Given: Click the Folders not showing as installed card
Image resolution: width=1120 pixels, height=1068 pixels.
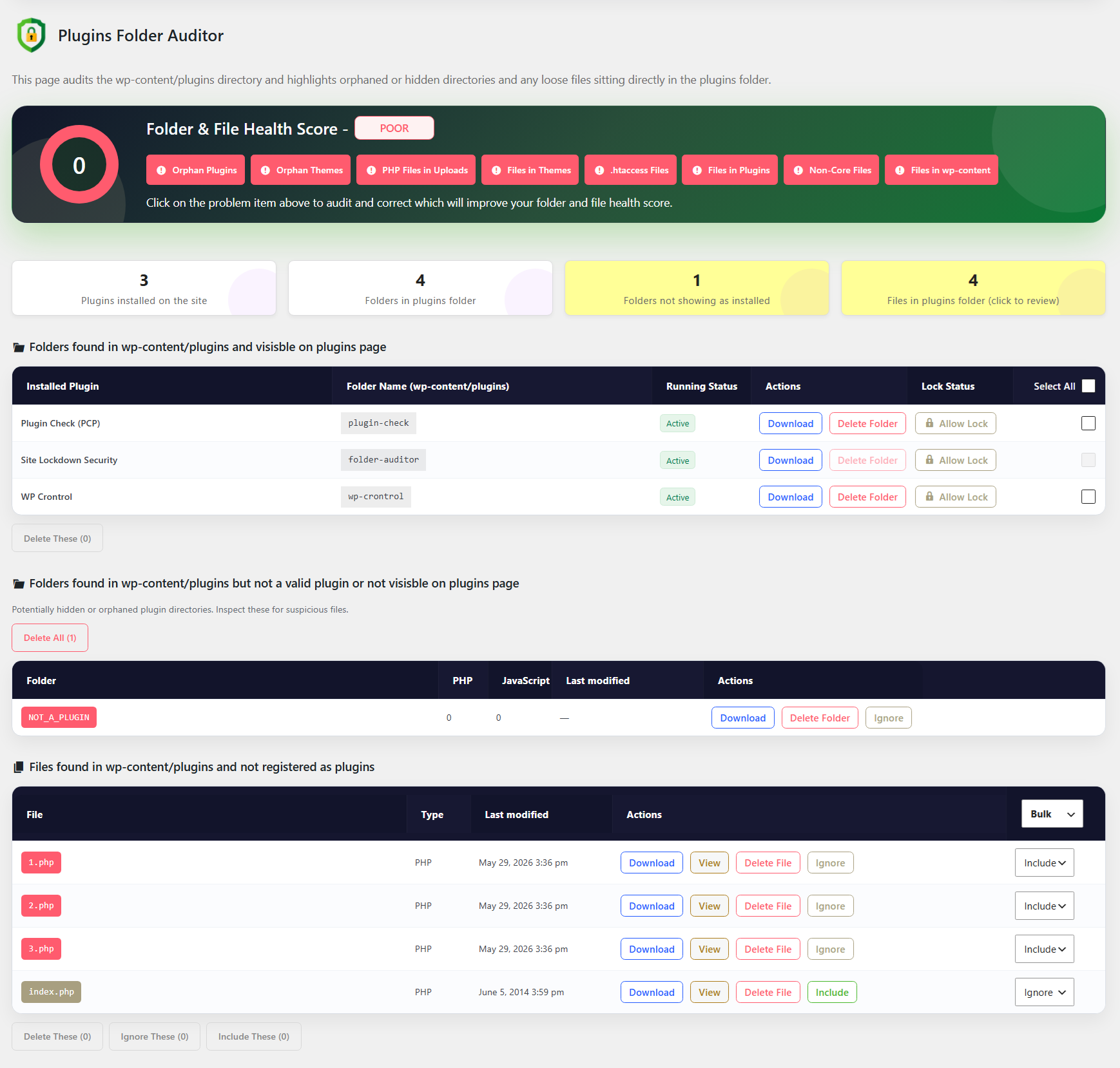Looking at the screenshot, I should [697, 288].
